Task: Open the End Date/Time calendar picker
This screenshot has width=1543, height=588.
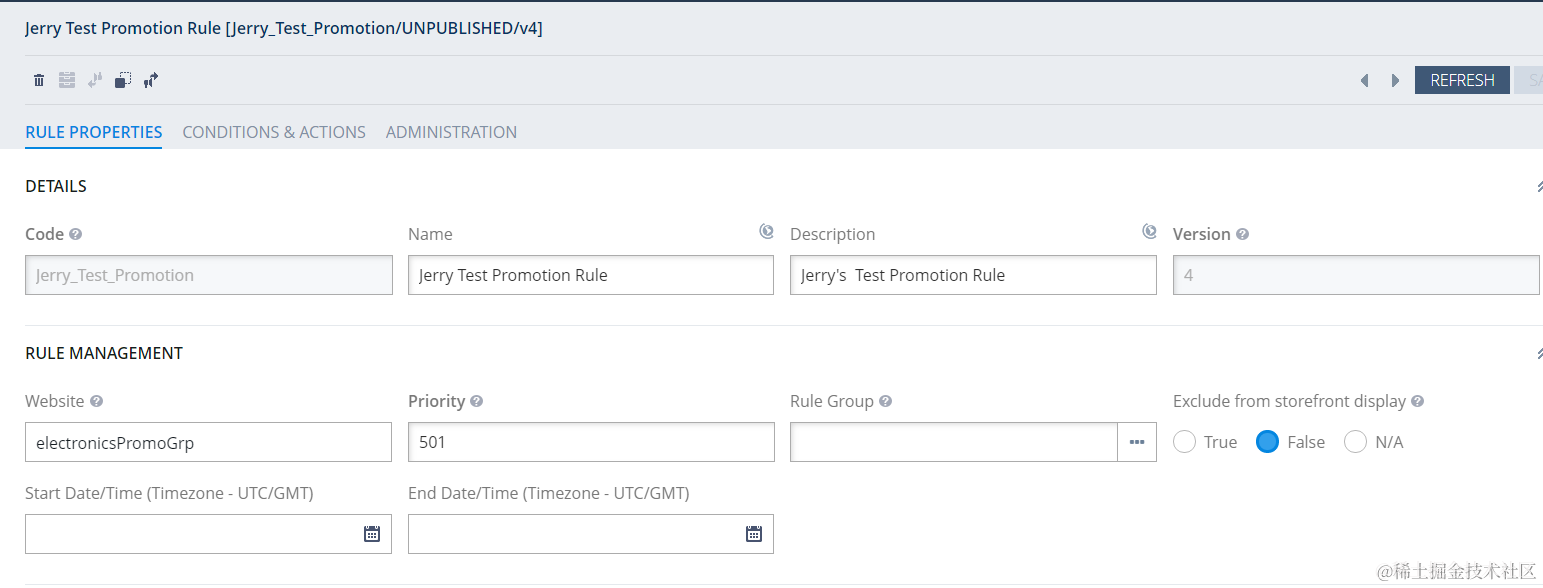Action: 754,534
